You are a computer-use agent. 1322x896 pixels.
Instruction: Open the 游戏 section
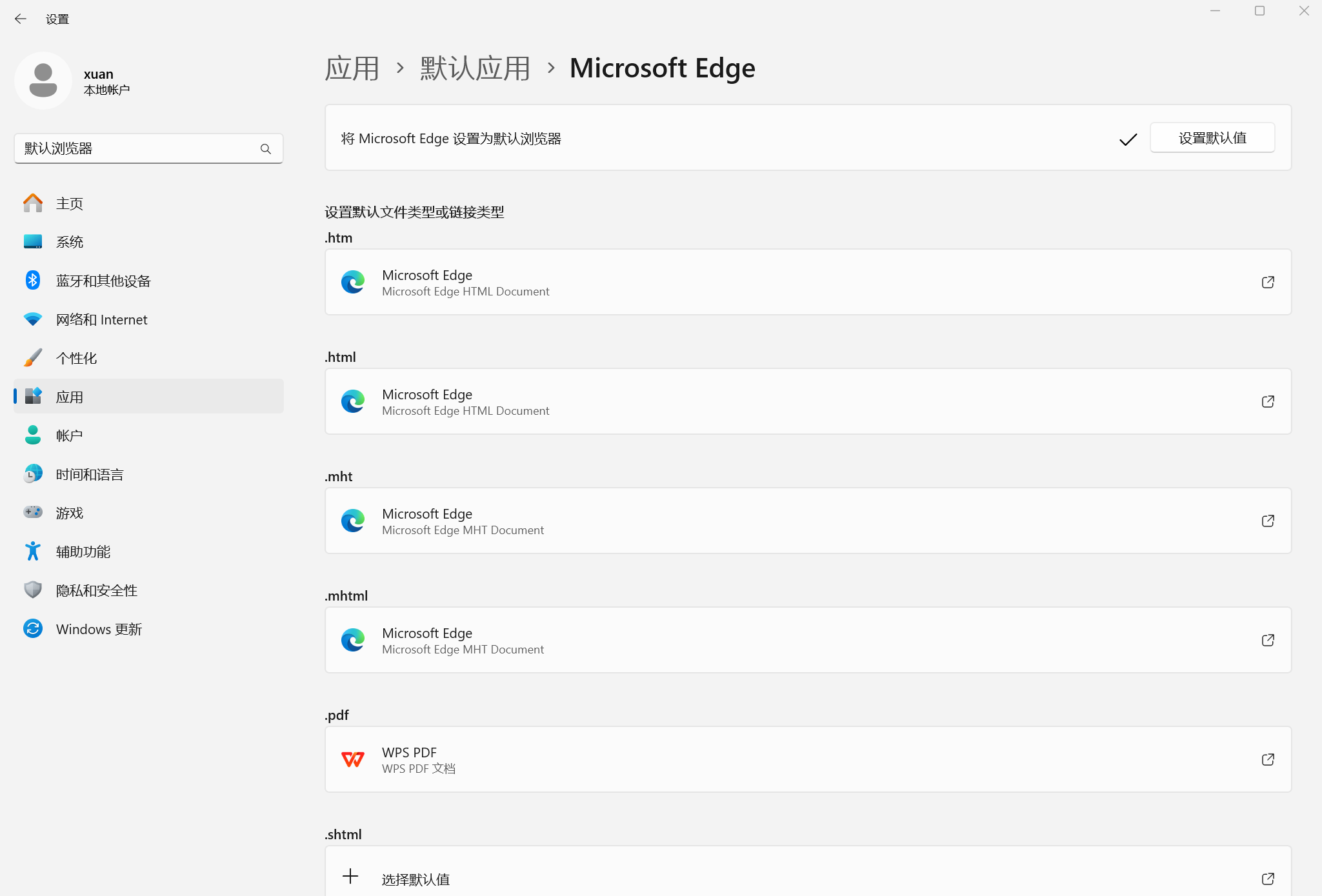148,513
